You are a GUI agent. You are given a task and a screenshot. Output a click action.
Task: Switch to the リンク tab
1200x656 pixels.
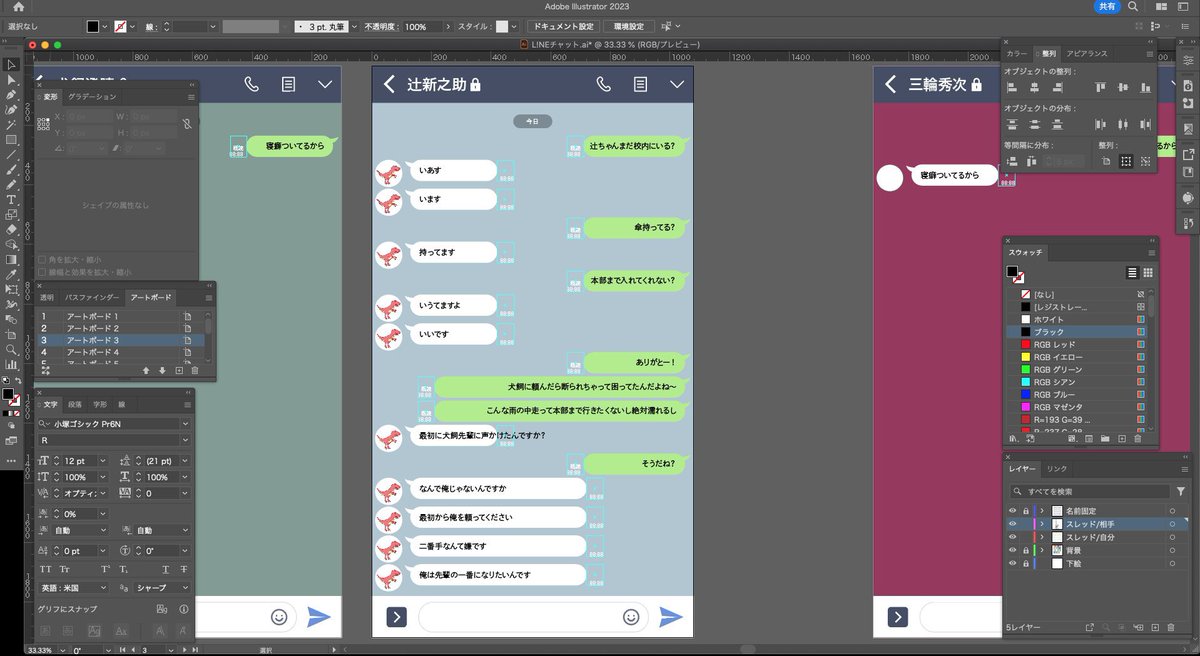click(x=1057, y=469)
